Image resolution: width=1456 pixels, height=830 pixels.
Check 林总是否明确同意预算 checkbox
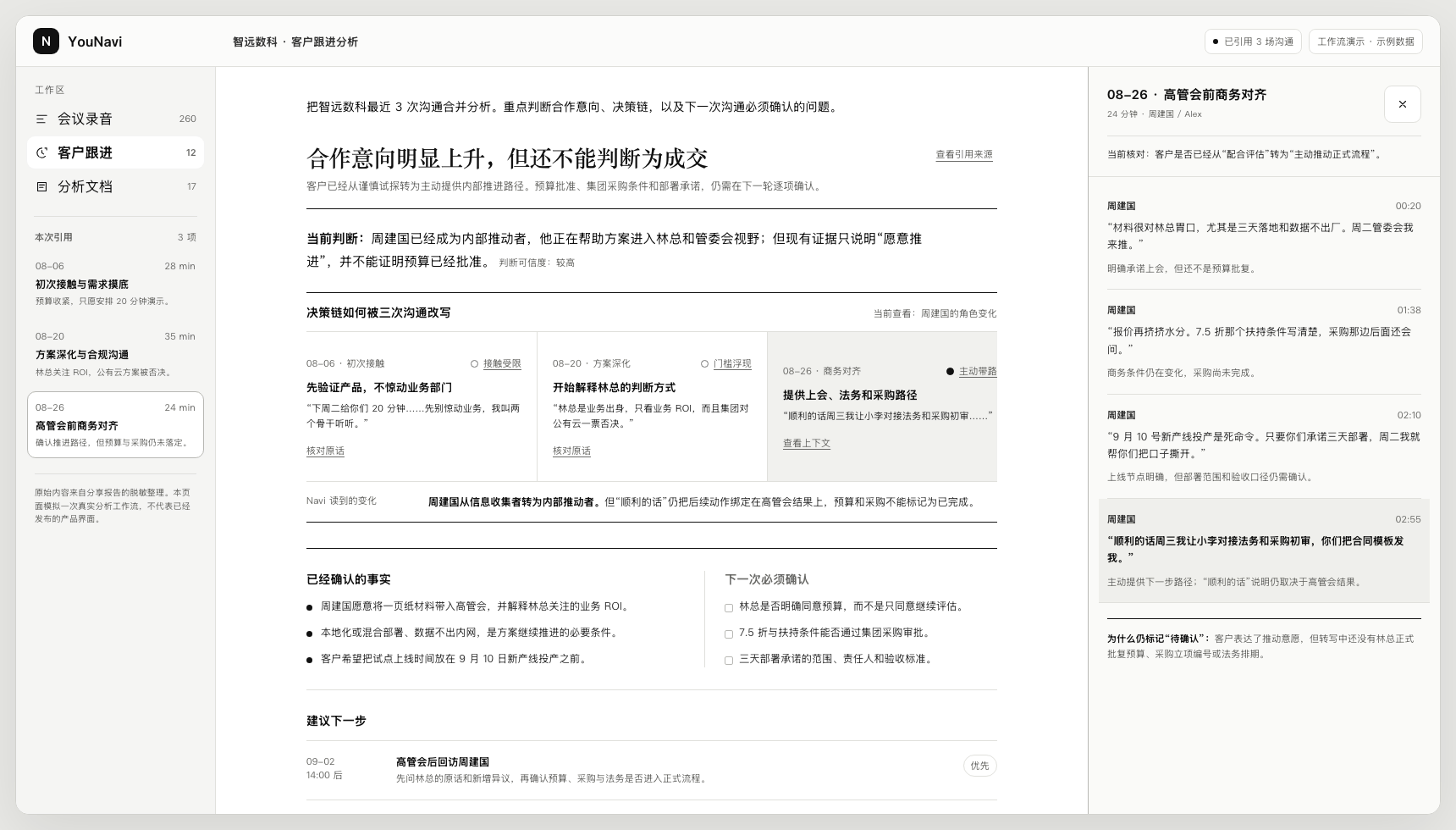(729, 607)
